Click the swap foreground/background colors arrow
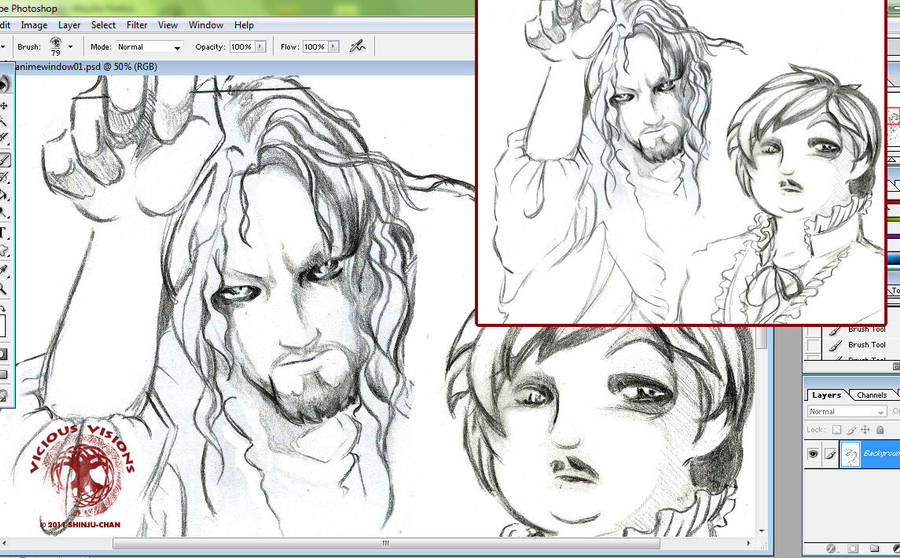The image size is (900, 558). tap(3, 308)
